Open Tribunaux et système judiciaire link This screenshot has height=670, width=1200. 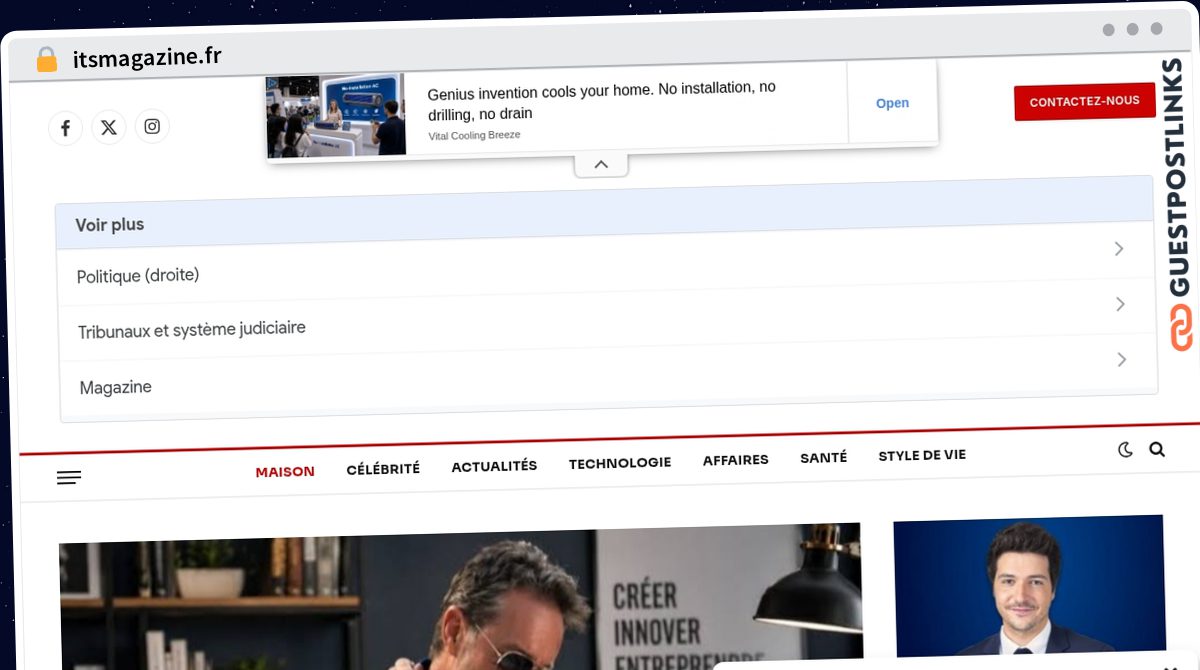click(192, 329)
